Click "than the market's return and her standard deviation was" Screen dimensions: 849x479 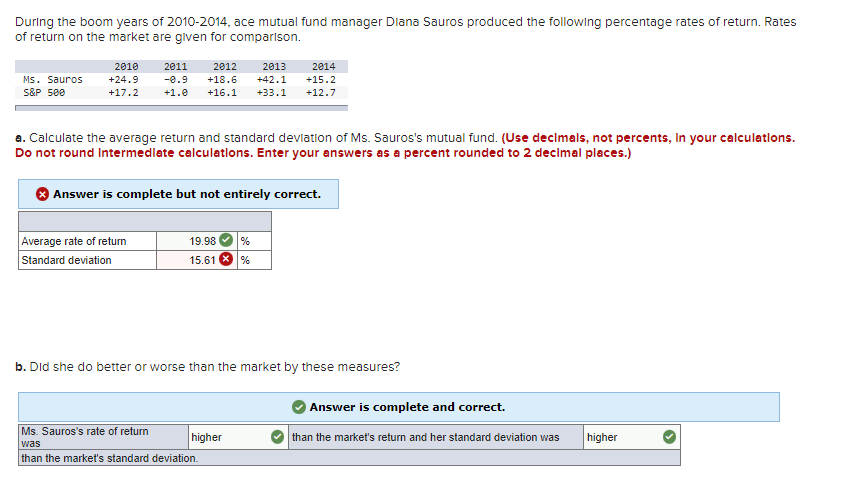point(426,437)
